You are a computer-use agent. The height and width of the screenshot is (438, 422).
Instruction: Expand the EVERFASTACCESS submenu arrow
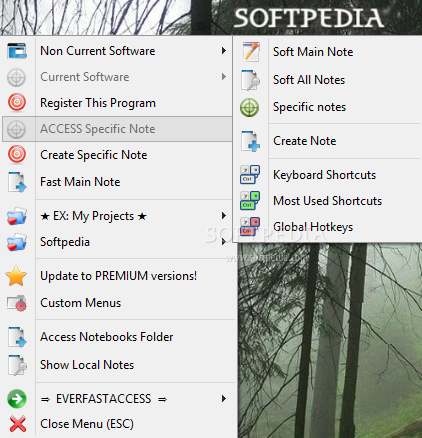pos(224,399)
